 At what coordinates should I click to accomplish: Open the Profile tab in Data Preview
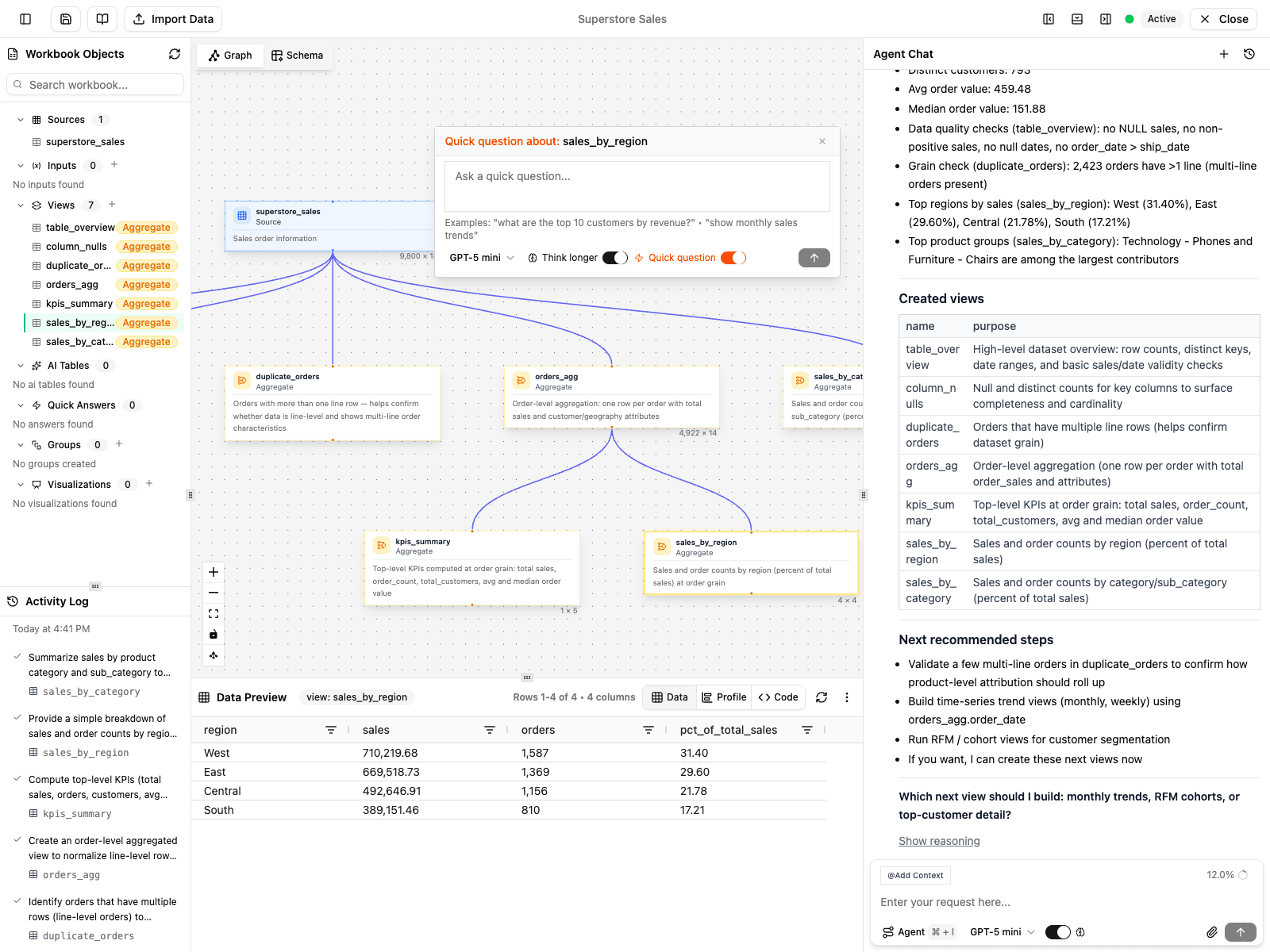tap(724, 697)
